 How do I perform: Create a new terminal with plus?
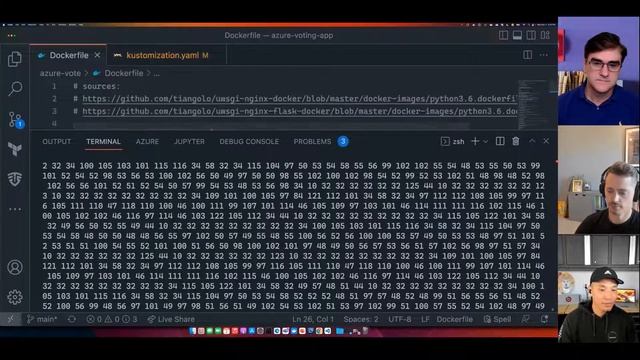click(x=475, y=141)
